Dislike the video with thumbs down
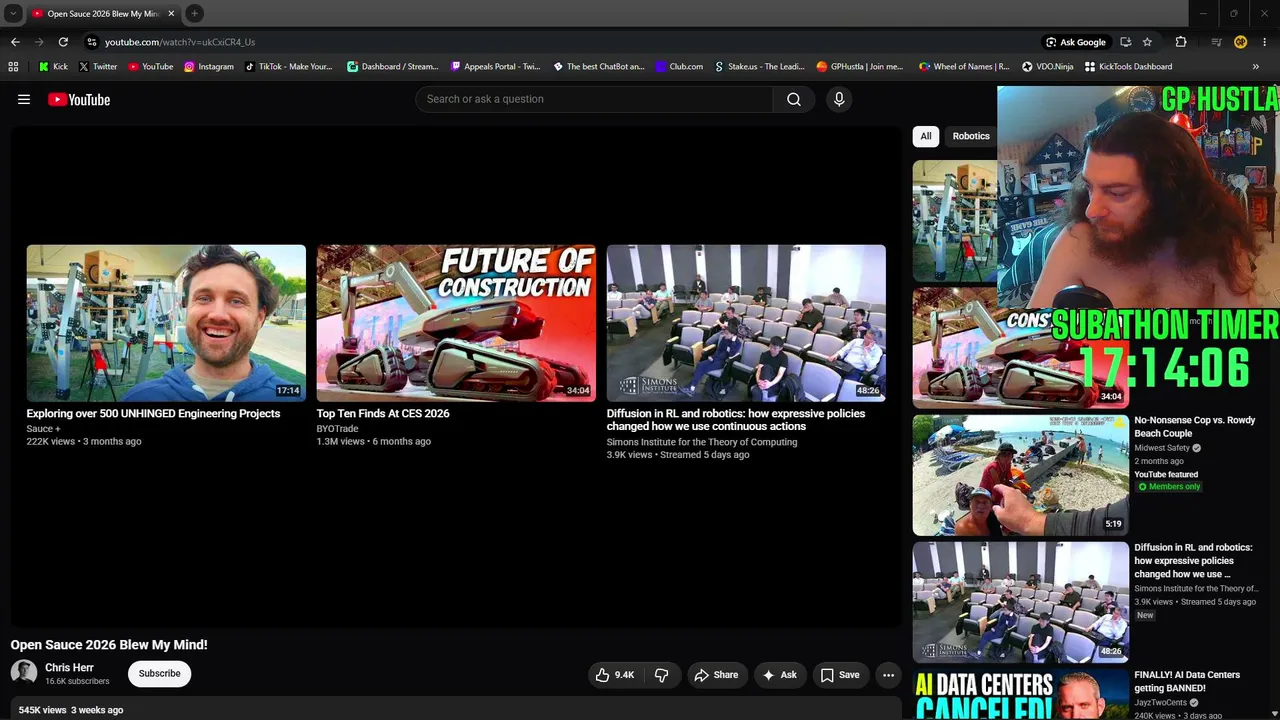The image size is (1280, 720). pos(661,675)
